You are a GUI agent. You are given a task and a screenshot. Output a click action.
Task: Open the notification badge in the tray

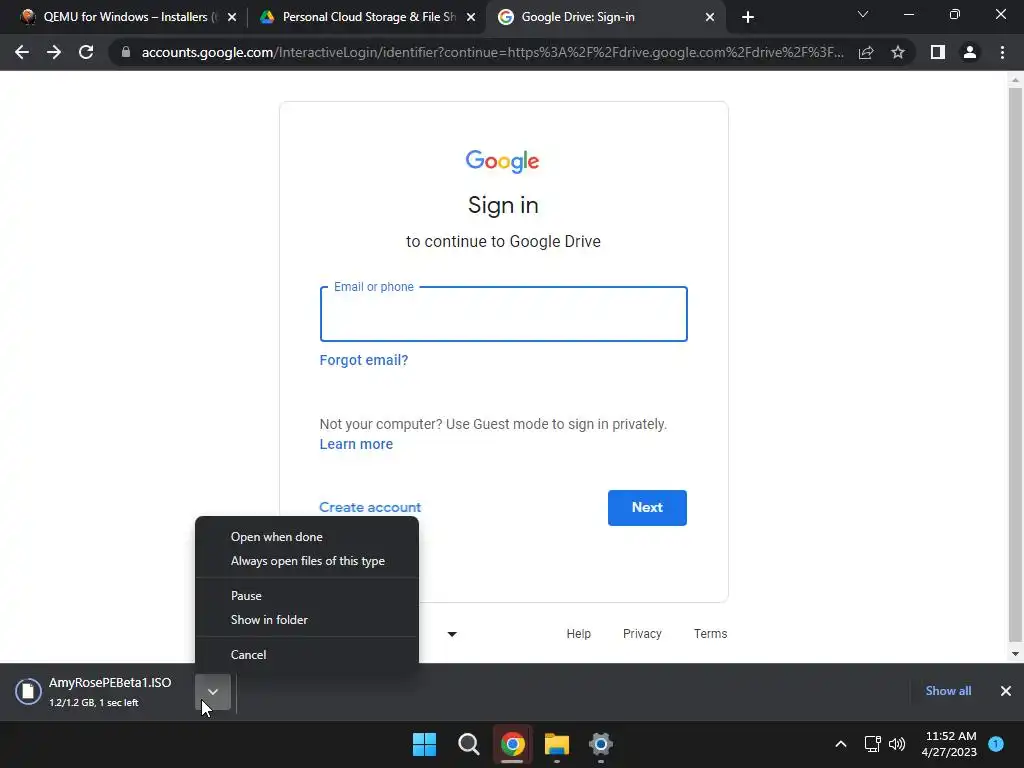pyautogui.click(x=996, y=744)
